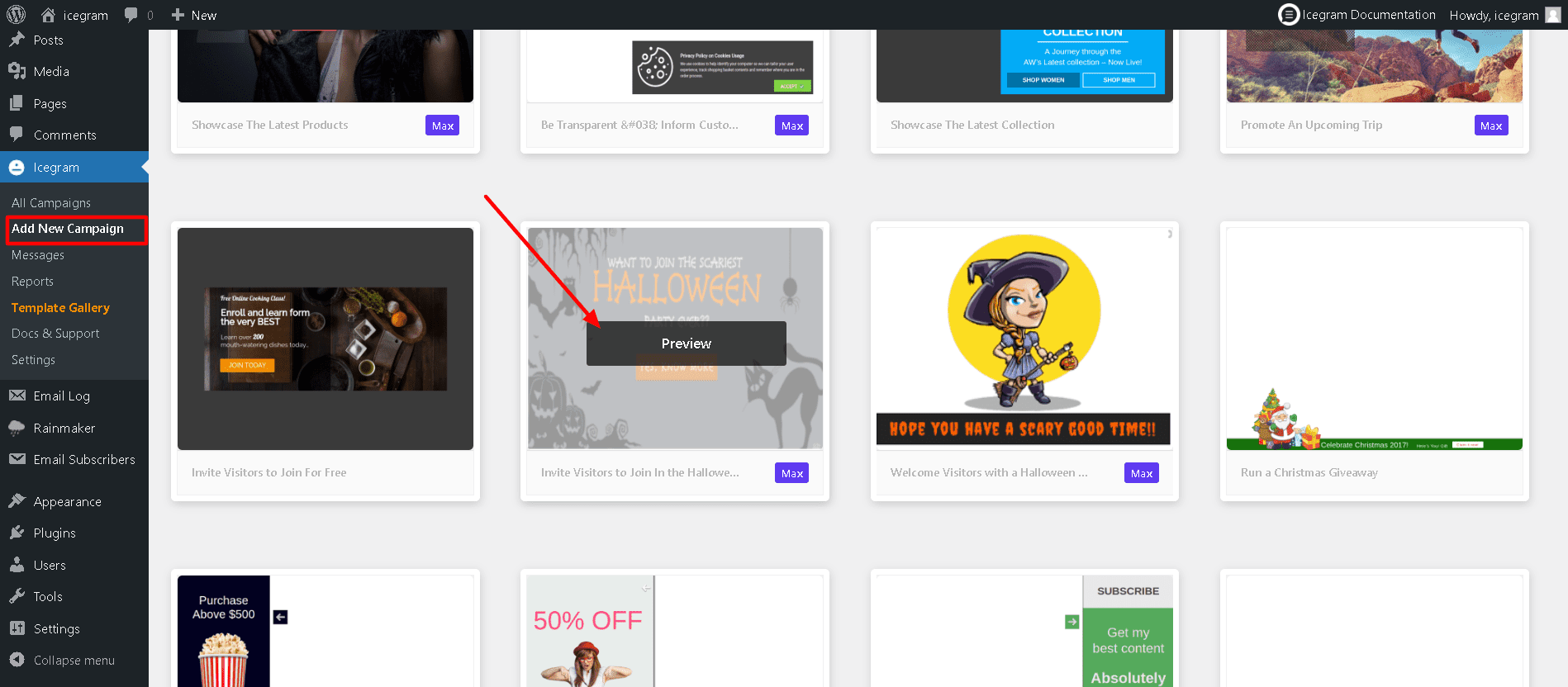Click the Icegram sidebar icon
This screenshot has height=687, width=1568.
(17, 167)
